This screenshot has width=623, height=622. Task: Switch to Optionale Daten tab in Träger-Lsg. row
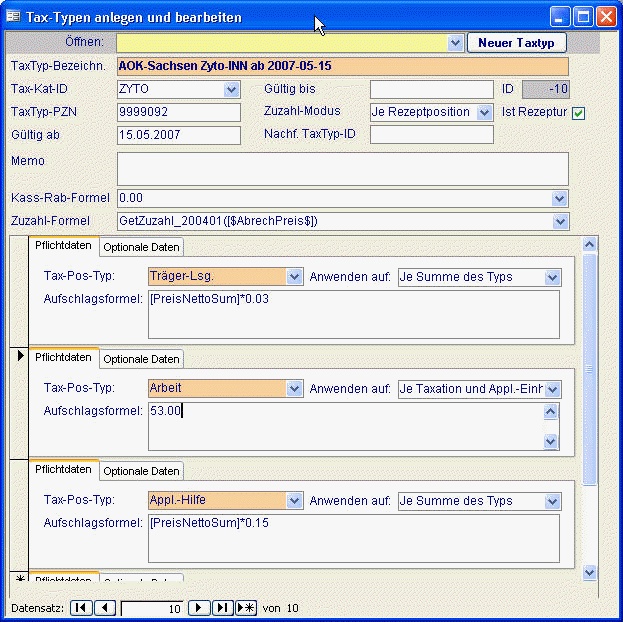[141, 247]
